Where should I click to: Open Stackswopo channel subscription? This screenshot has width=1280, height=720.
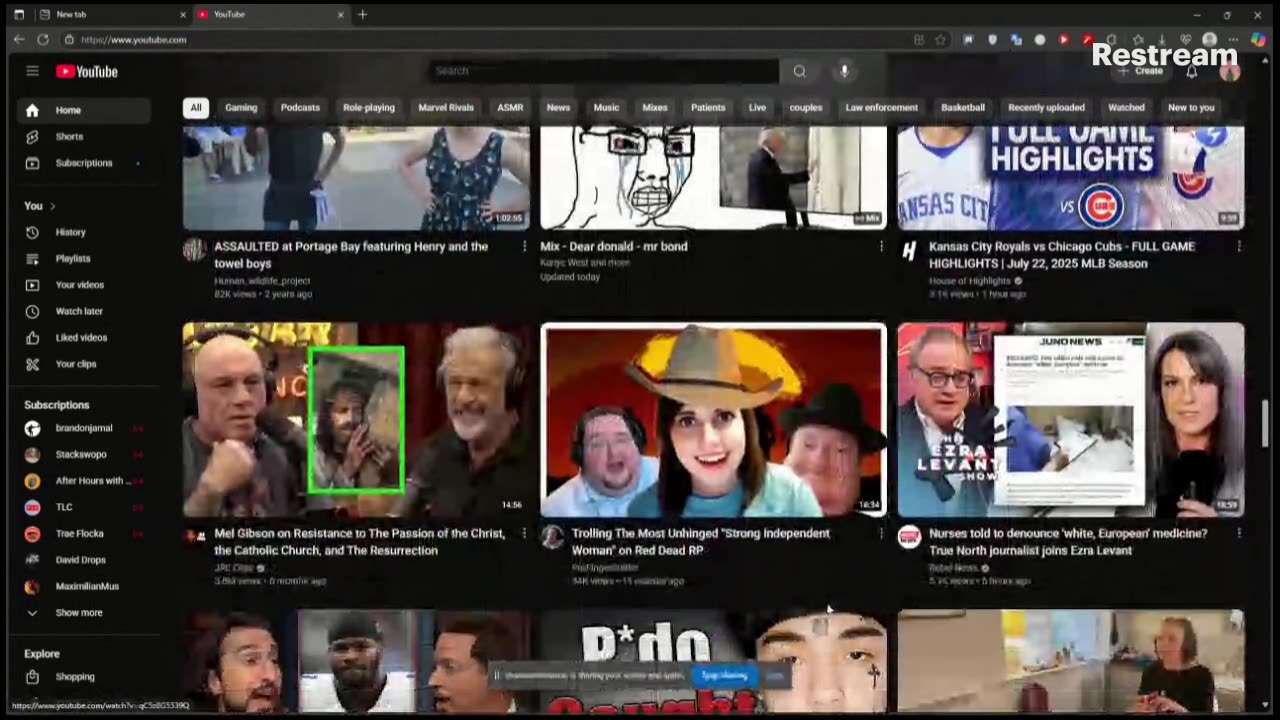click(x=84, y=454)
